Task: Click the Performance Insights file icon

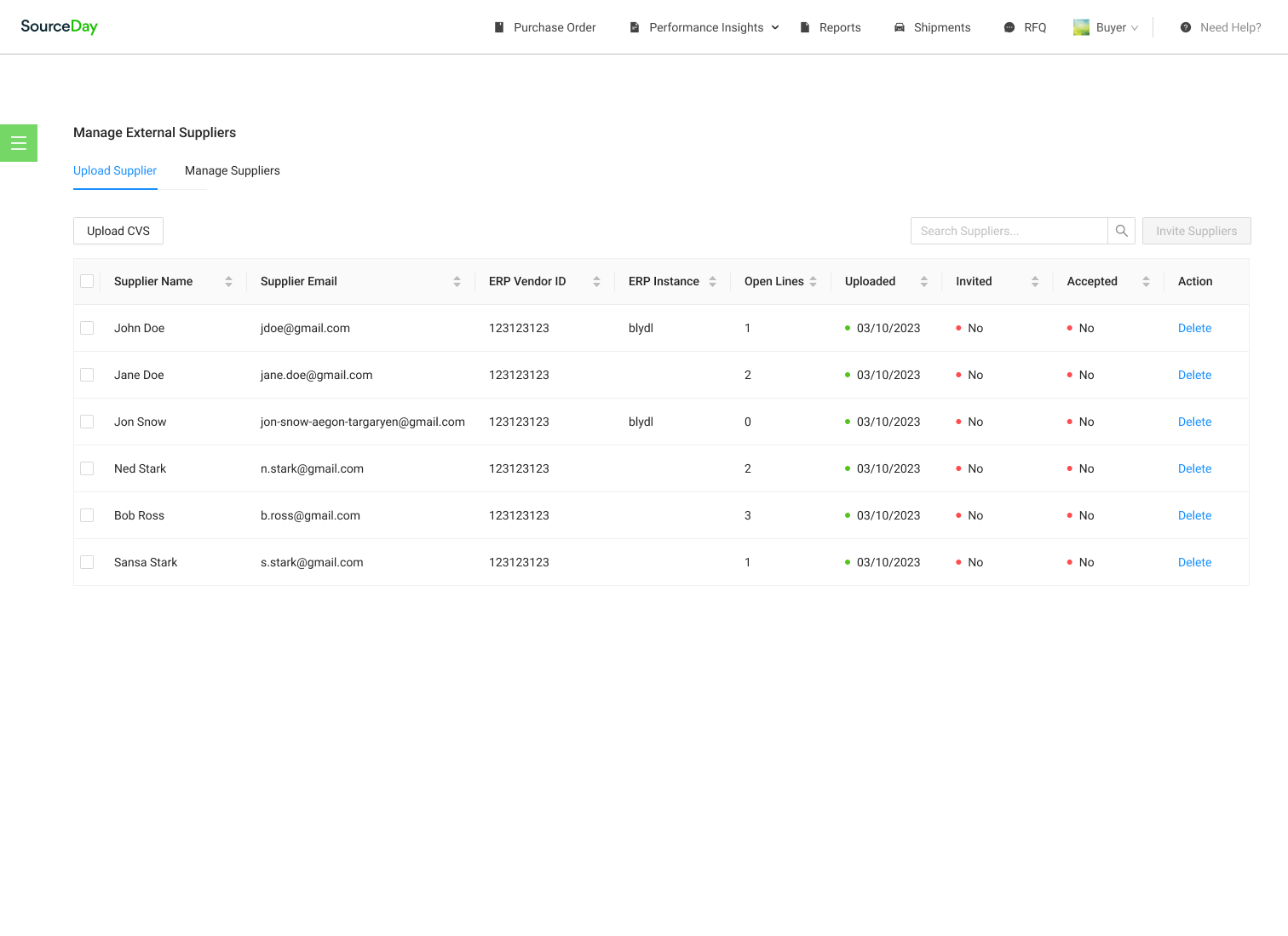Action: click(635, 27)
